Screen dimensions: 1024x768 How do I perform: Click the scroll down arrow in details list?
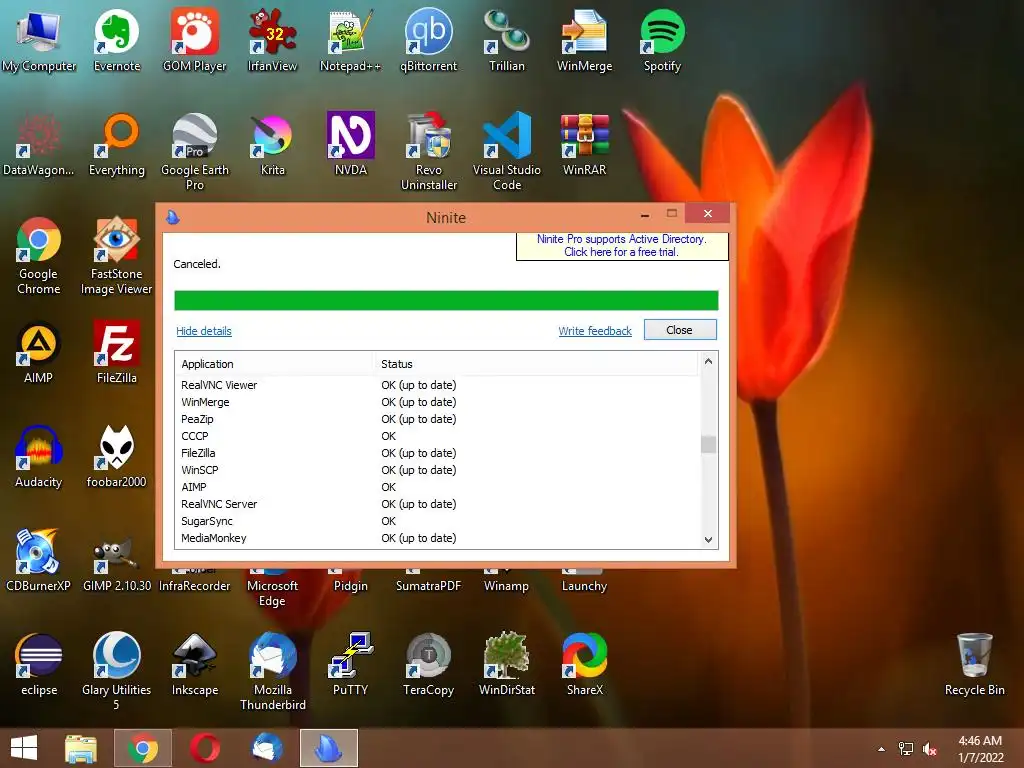coord(708,539)
